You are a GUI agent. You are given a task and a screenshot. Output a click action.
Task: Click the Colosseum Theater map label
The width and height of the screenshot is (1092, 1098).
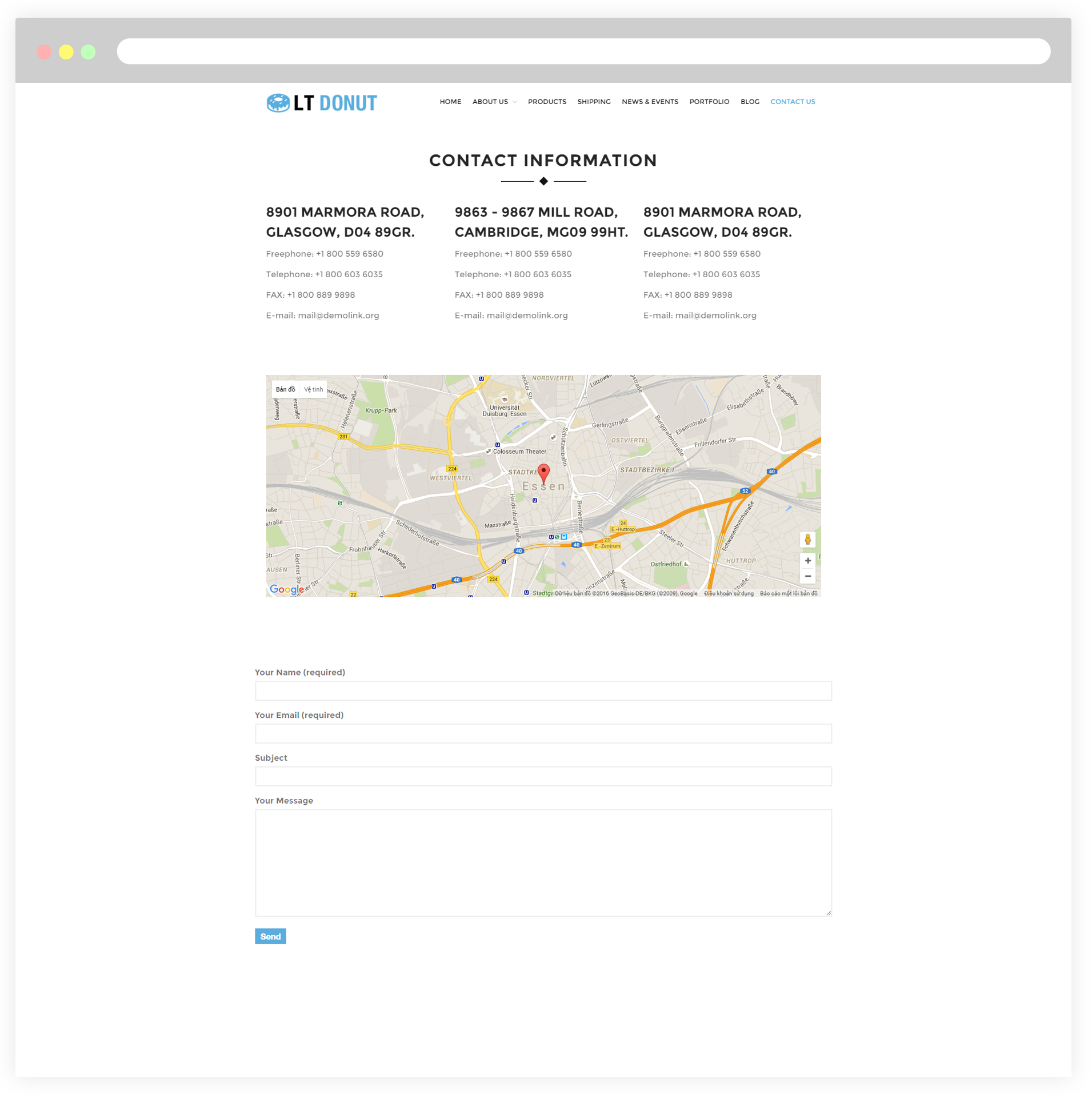(519, 452)
